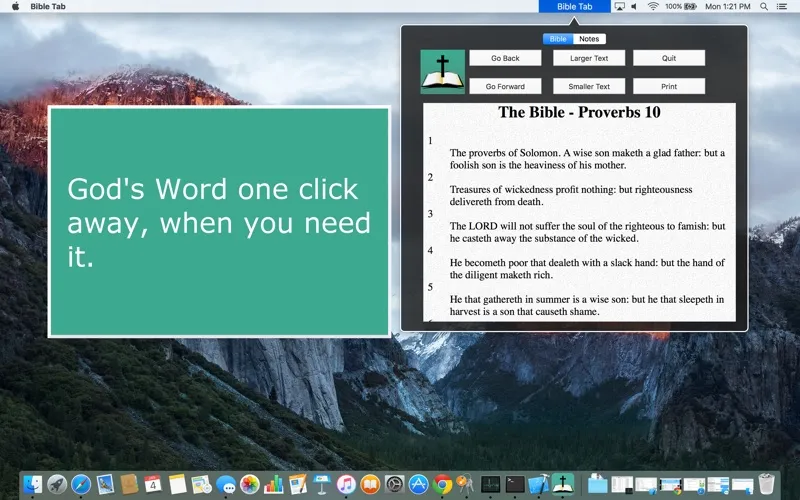Open Finder from the dock

click(33, 484)
